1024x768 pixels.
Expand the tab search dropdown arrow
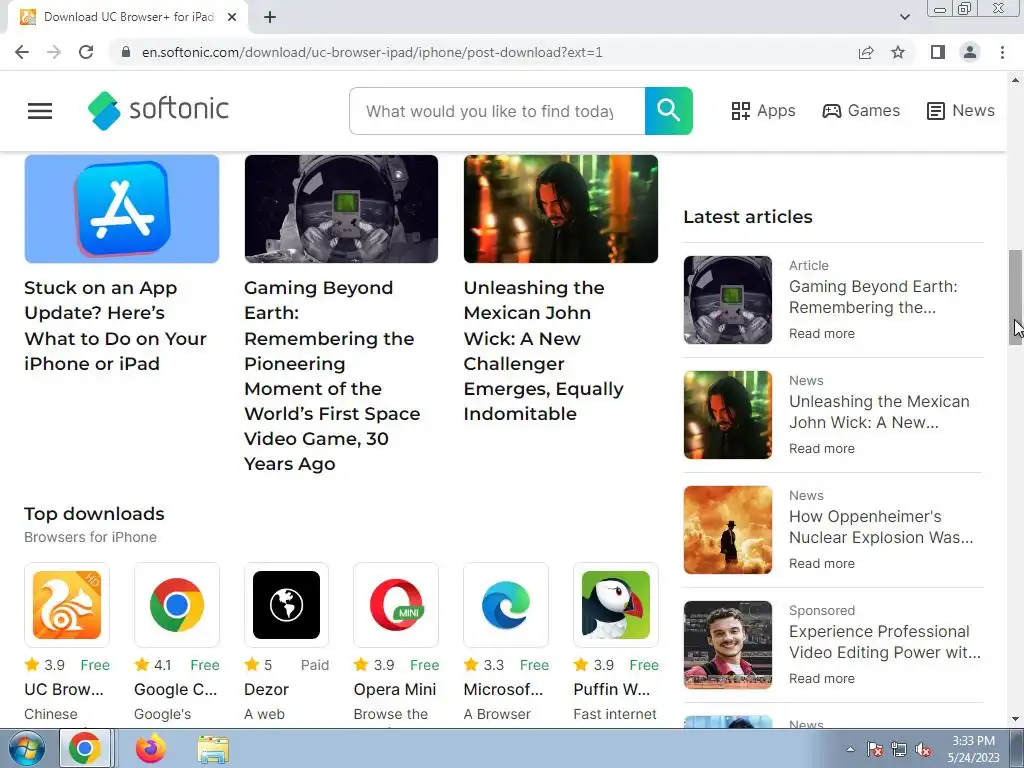[904, 17]
